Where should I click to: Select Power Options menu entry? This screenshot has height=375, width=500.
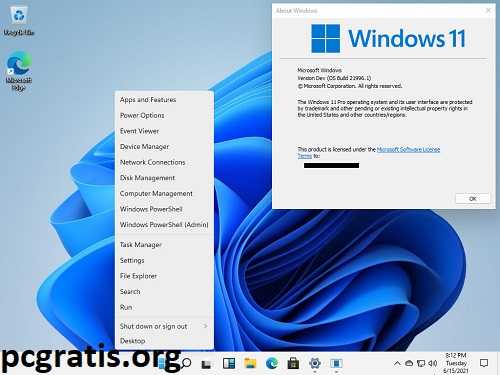click(x=165, y=115)
